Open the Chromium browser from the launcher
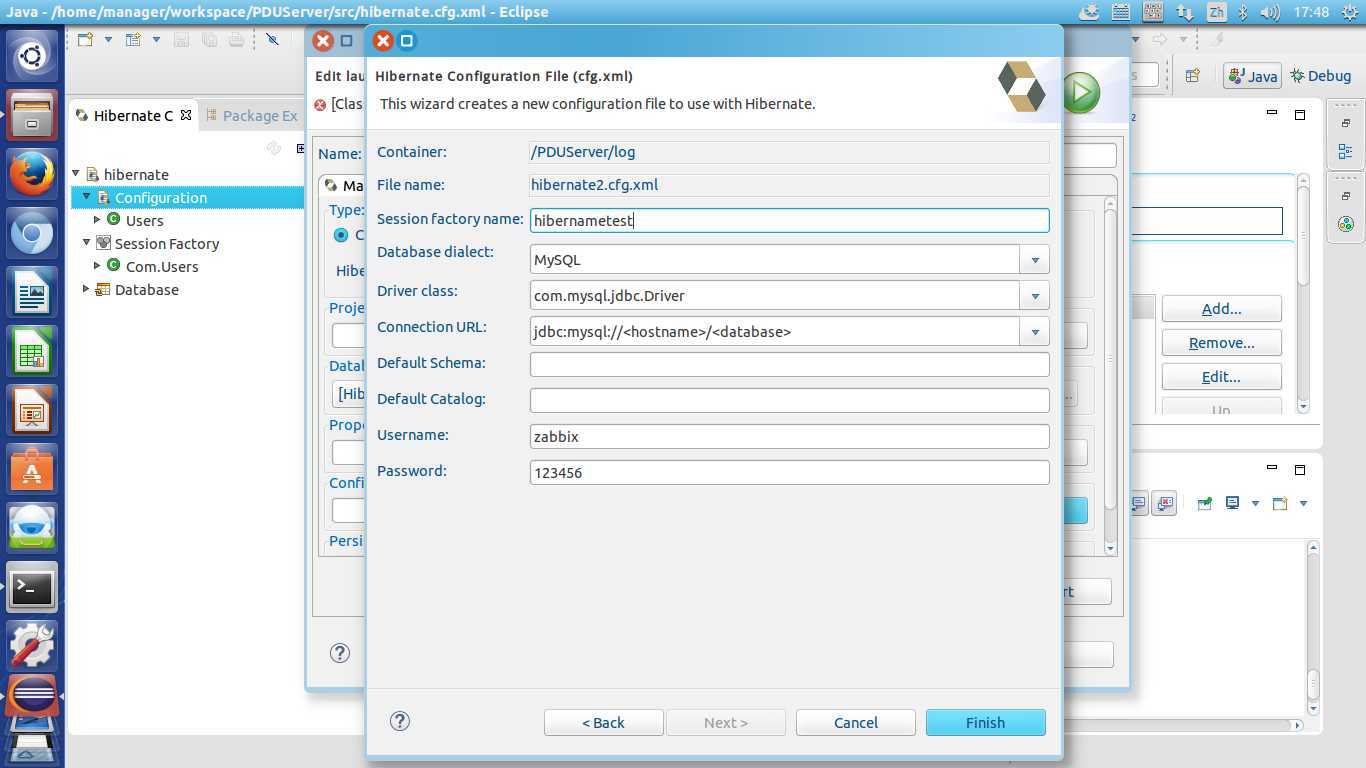Viewport: 1366px width, 768px height. (32, 235)
